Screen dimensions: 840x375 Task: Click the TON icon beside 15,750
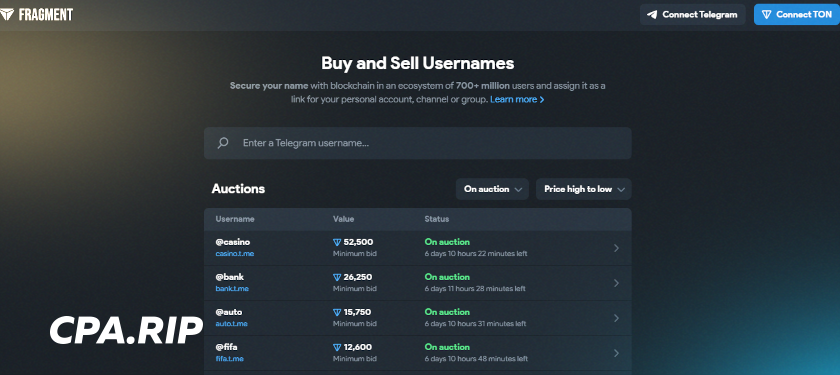click(337, 312)
